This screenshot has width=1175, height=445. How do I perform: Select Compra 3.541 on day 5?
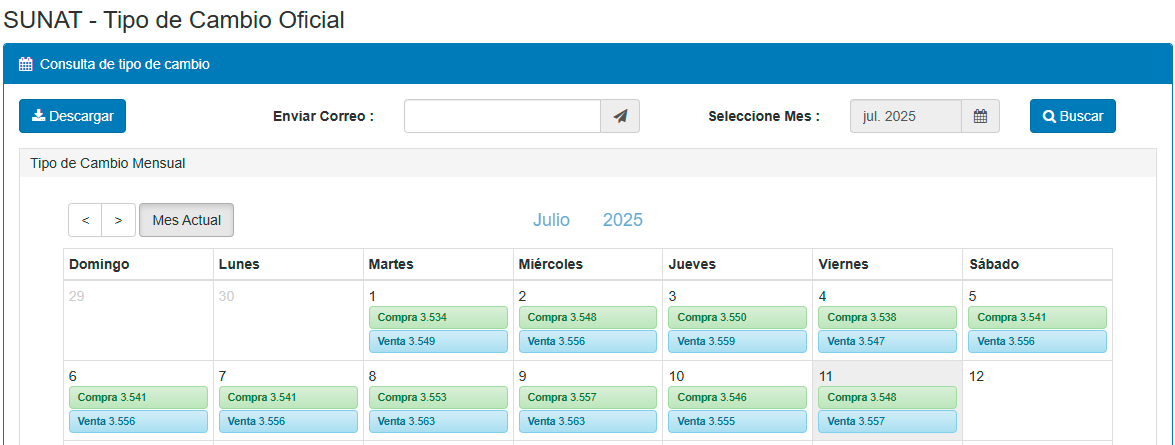pos(1038,318)
